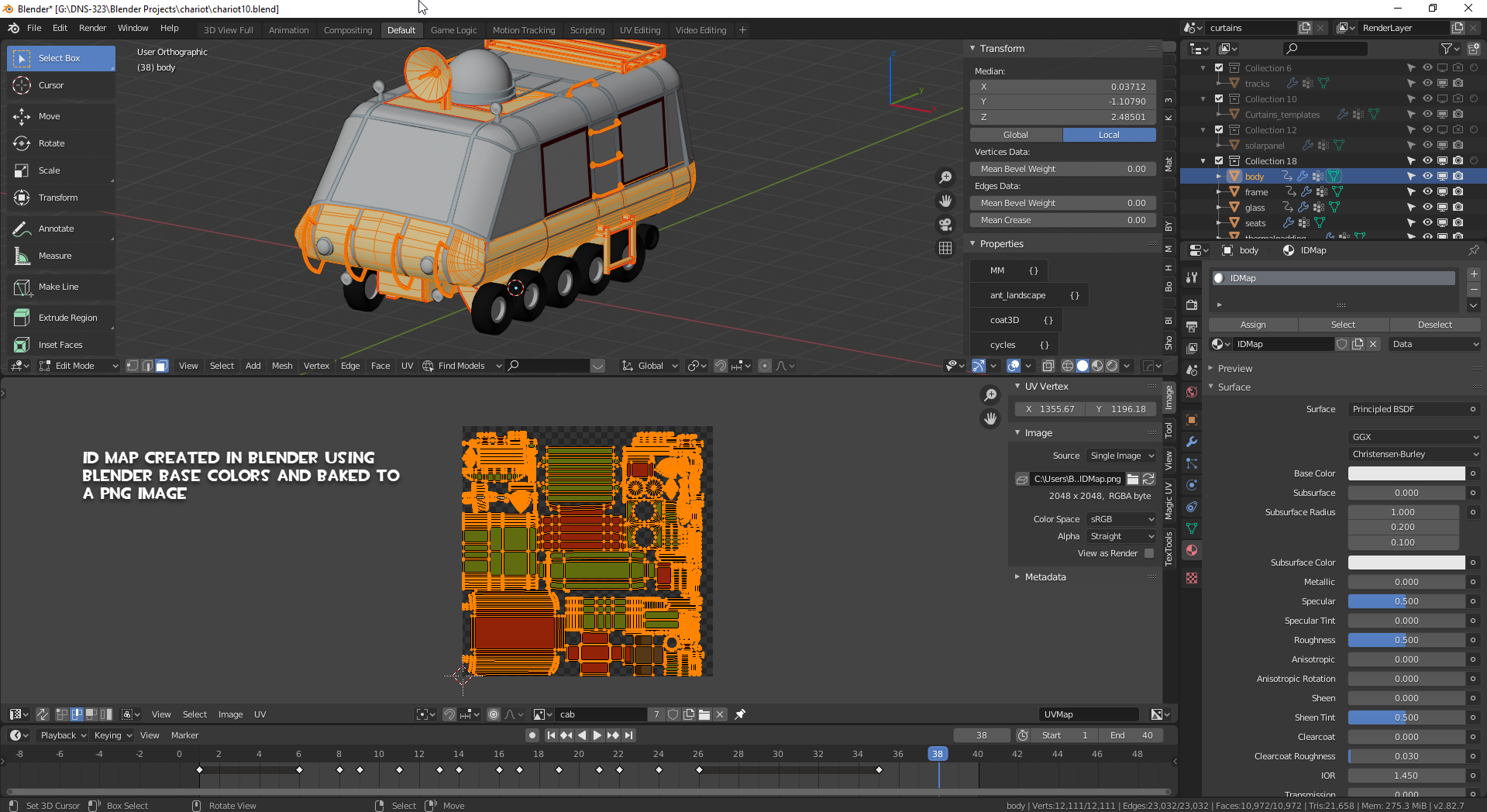1487x812 pixels.
Task: Pick the Inset Faces tool
Action: (60, 345)
